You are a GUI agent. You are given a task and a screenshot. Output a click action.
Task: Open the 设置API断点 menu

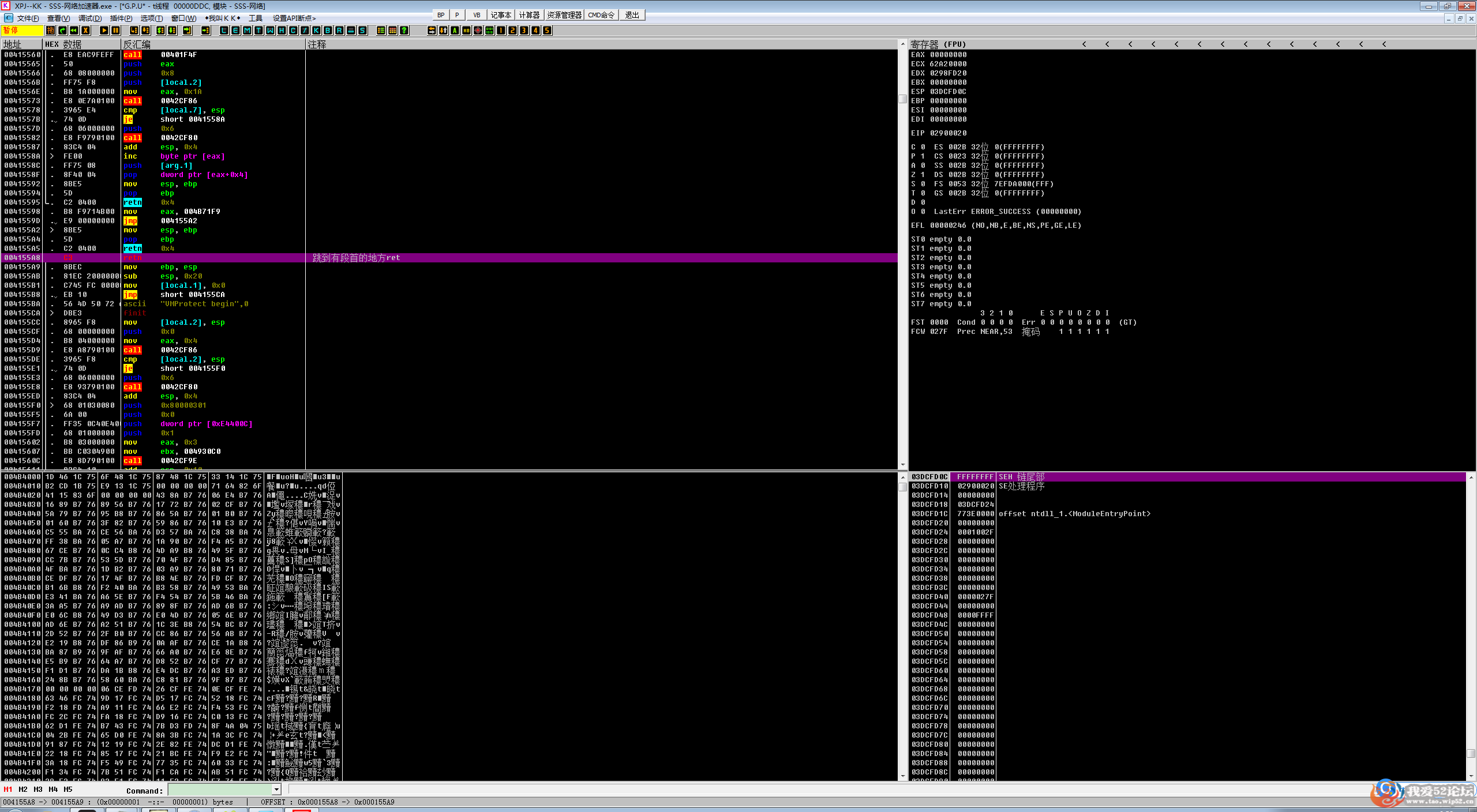click(x=294, y=18)
